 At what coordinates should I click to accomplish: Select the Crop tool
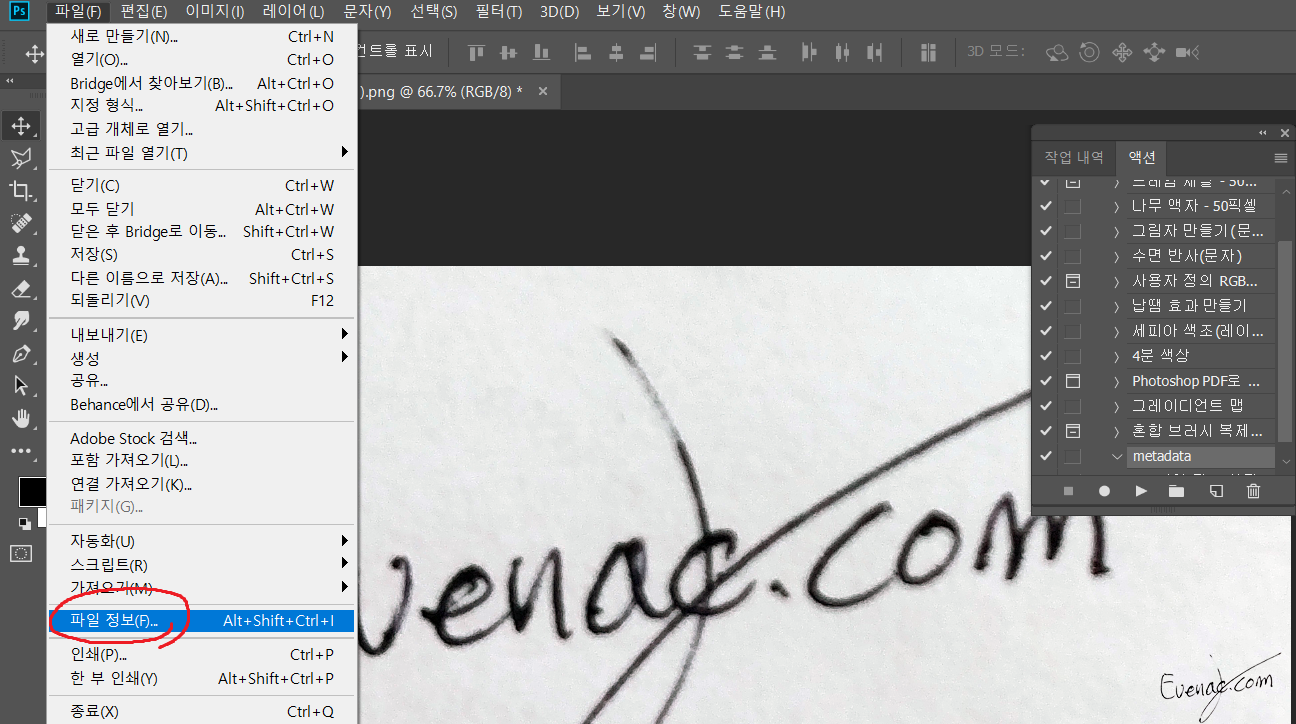(21, 191)
